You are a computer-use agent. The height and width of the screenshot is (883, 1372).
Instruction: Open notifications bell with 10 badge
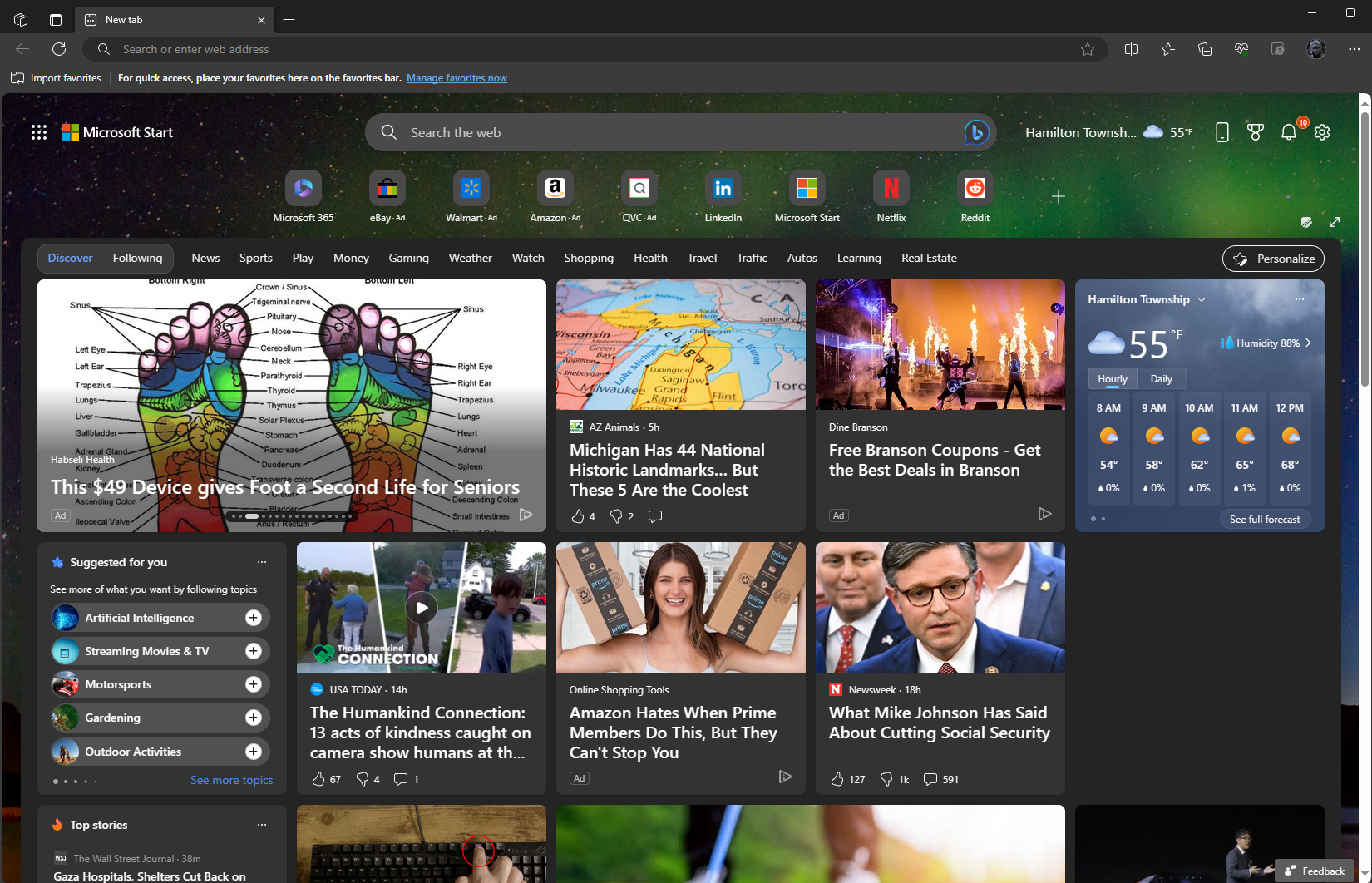tap(1289, 132)
